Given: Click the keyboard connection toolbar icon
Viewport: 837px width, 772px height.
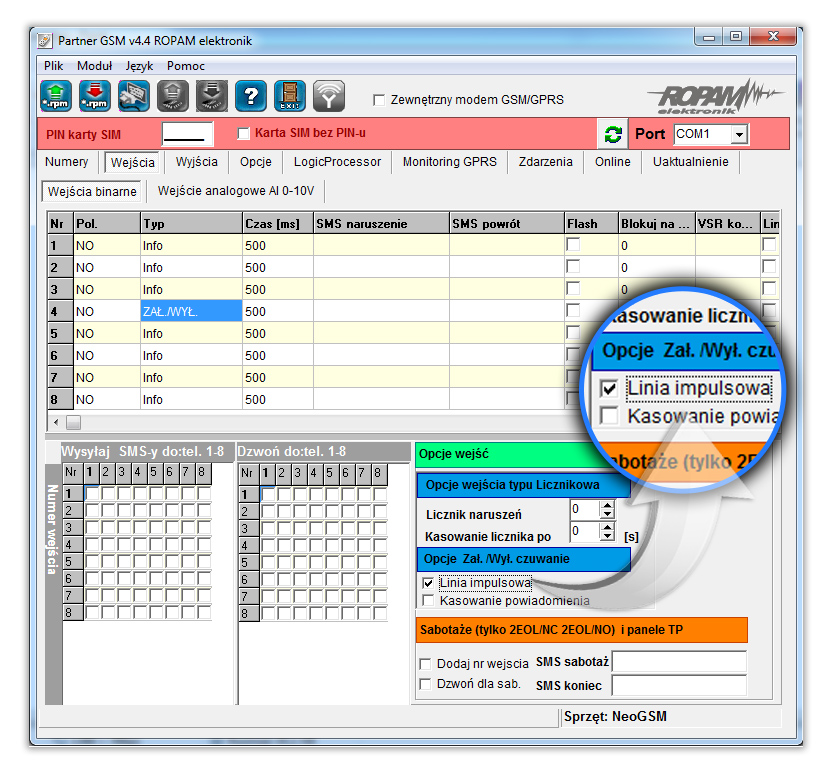Looking at the screenshot, I should click(x=134, y=95).
